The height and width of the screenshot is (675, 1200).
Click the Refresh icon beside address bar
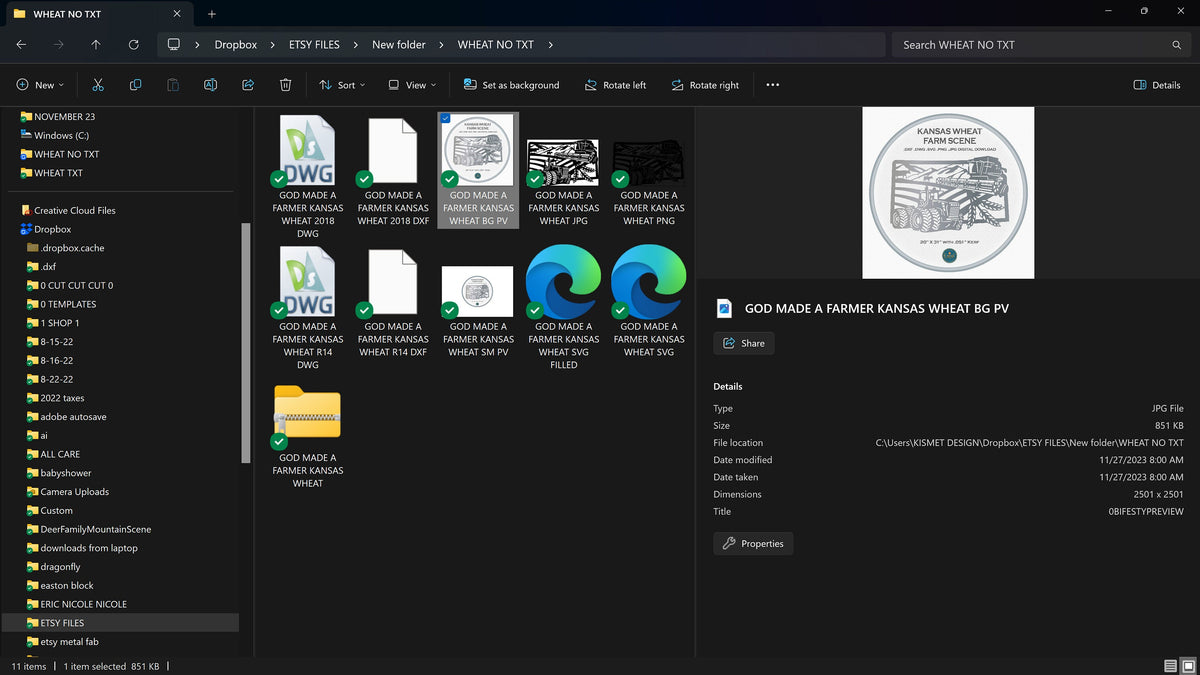click(x=134, y=45)
